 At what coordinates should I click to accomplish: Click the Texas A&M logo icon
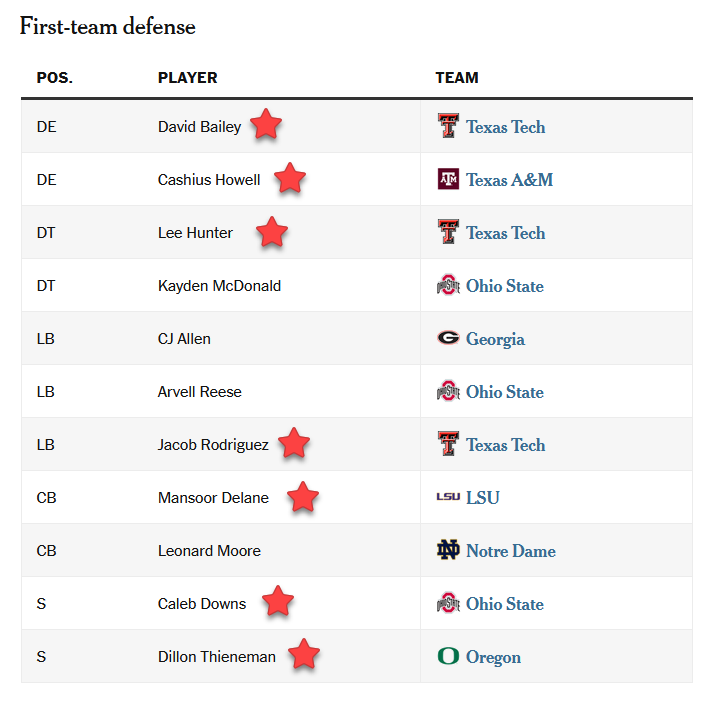(448, 180)
